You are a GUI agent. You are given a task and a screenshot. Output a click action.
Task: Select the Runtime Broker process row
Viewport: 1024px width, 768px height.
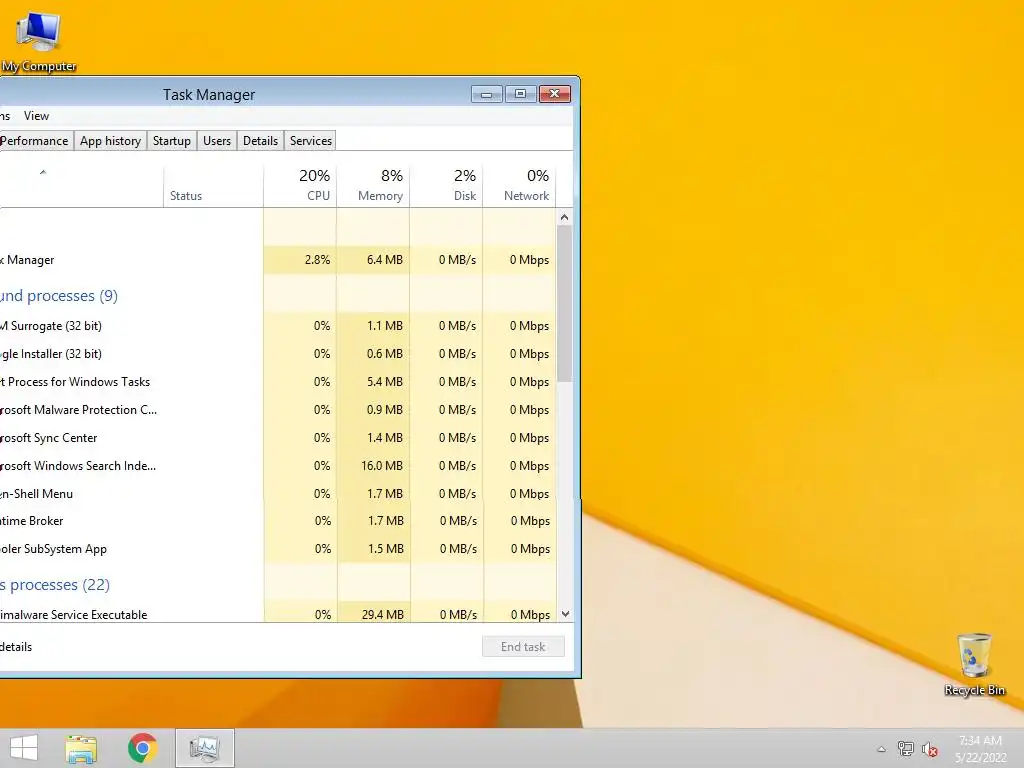click(278, 521)
